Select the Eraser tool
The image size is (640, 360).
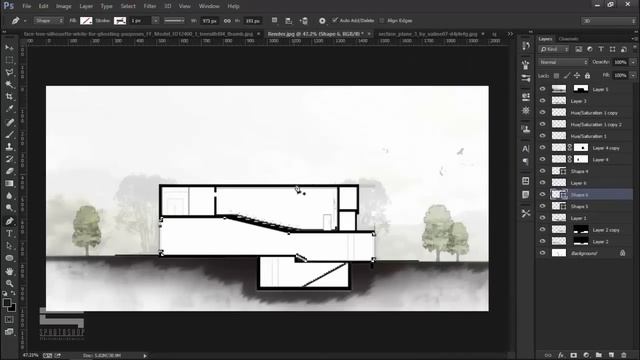pos(9,171)
